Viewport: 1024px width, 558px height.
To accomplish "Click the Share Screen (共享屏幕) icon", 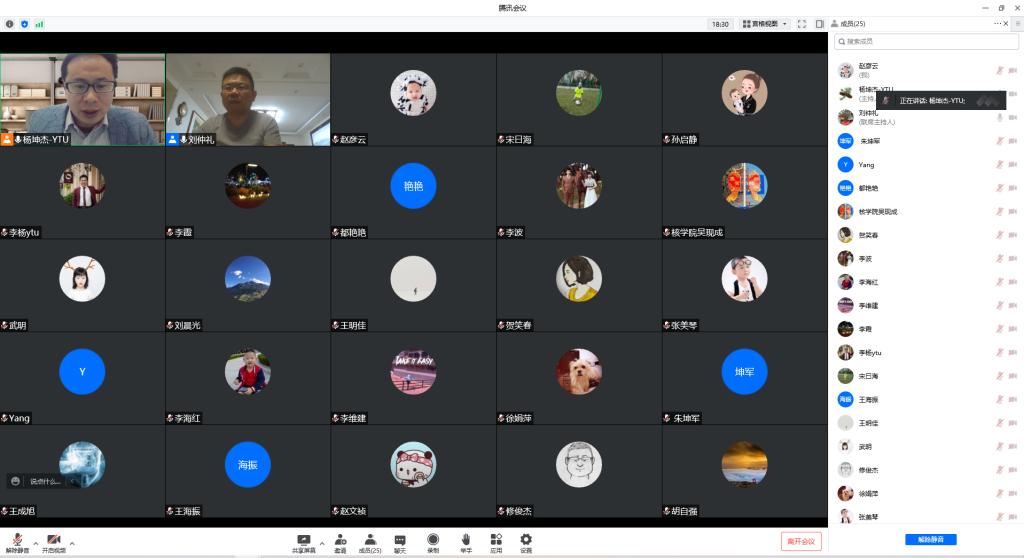I will pyautogui.click(x=304, y=540).
